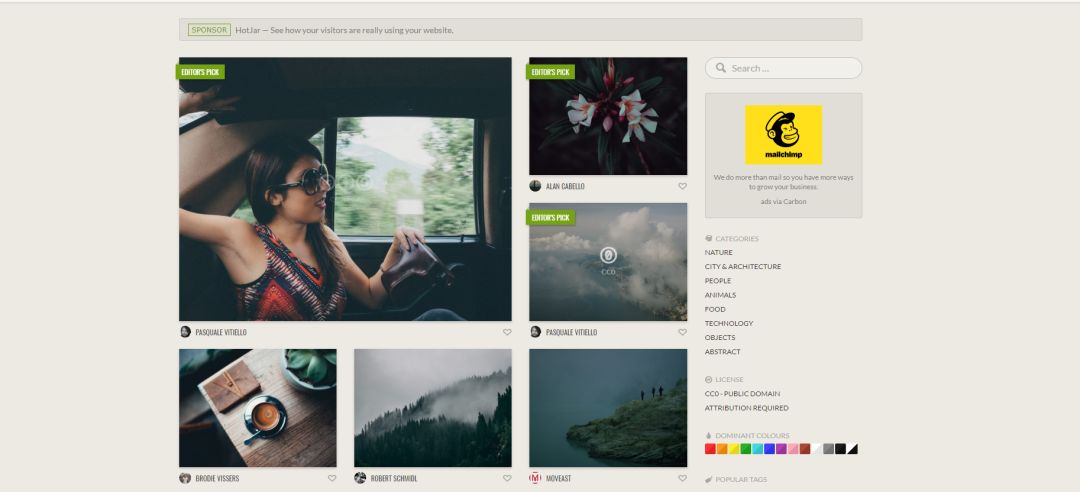Viewport: 1080px width, 492px height.
Task: Click the search magnifier icon
Action: [x=721, y=68]
